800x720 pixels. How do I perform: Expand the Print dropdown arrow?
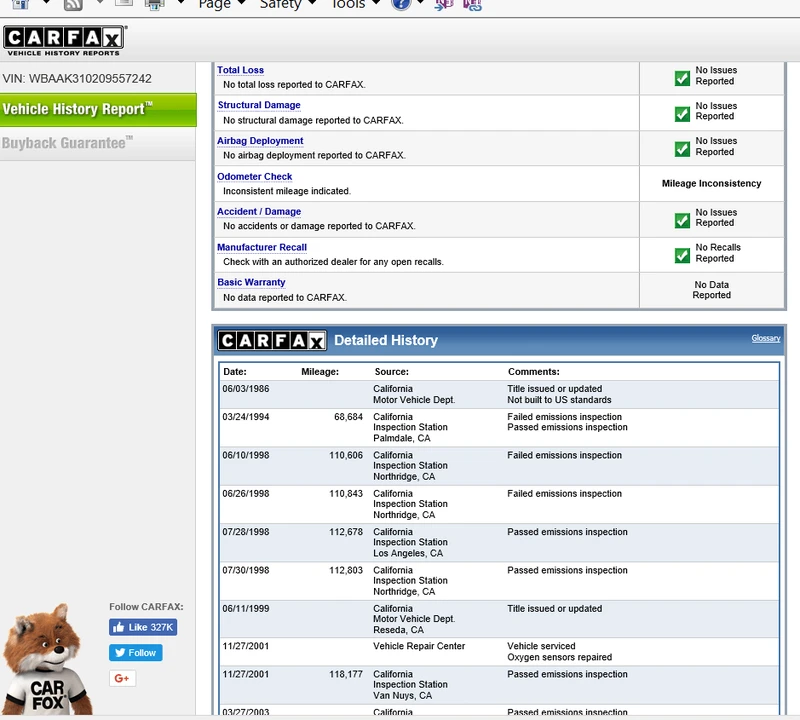[181, 3]
